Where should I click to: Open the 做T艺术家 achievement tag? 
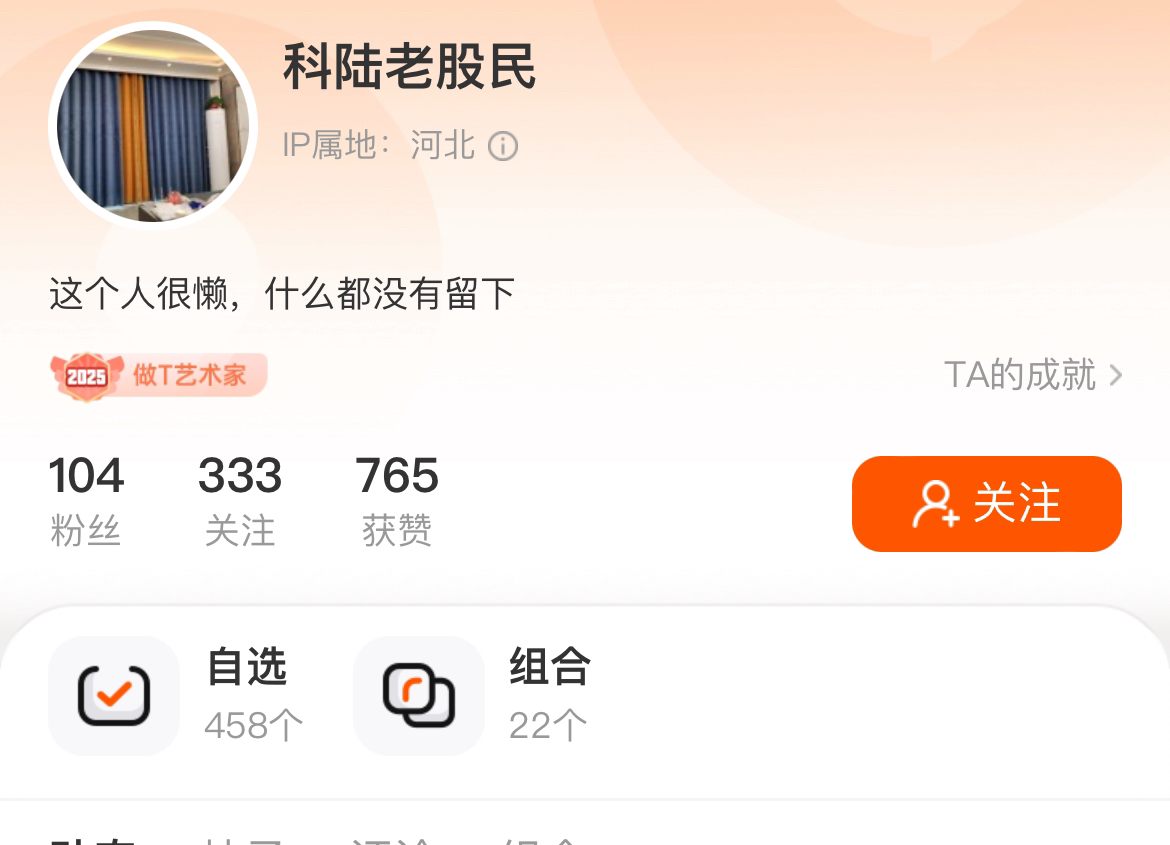159,375
